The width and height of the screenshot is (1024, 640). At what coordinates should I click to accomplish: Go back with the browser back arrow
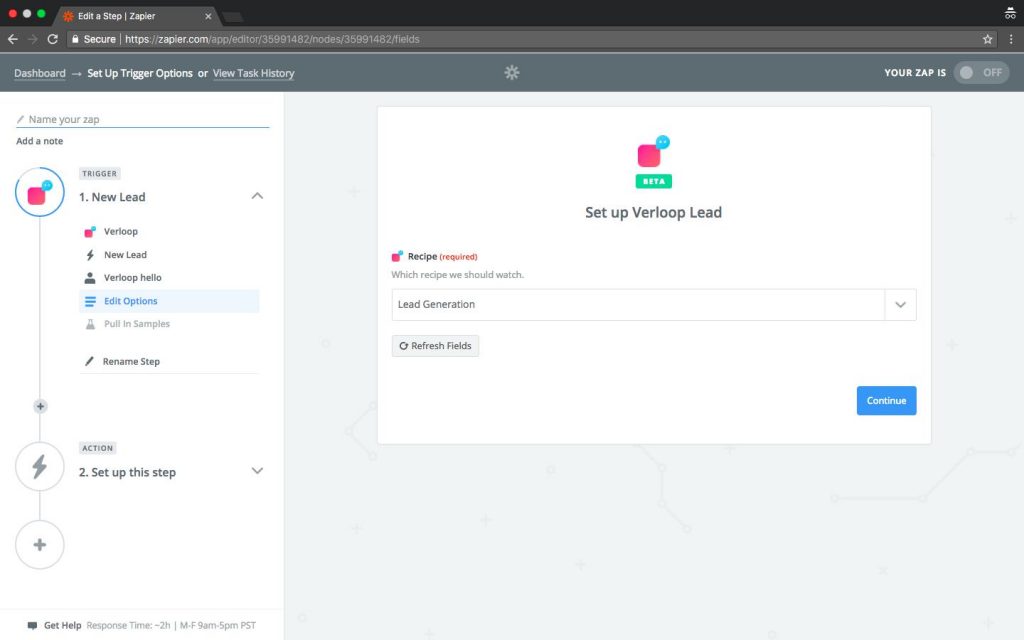(12, 39)
